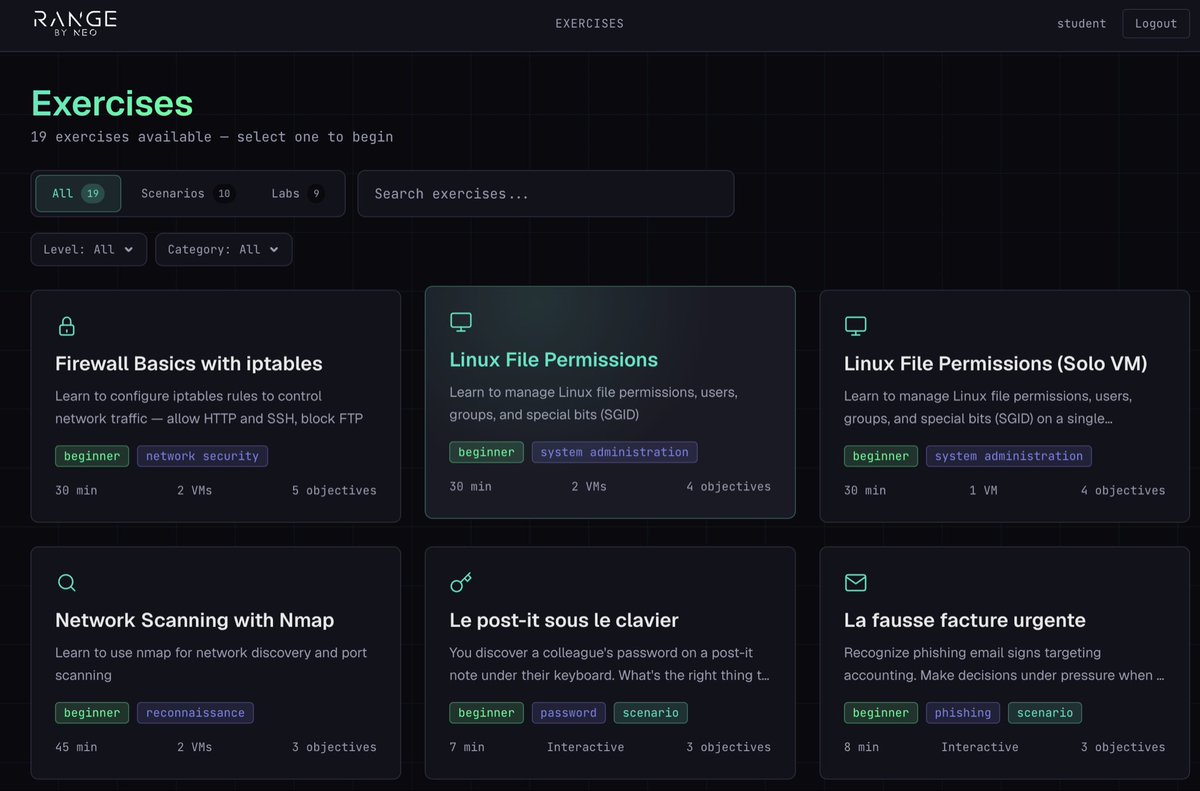Click beginner tag on Linux File Permissions card
This screenshot has width=1200, height=791.
coord(486,452)
